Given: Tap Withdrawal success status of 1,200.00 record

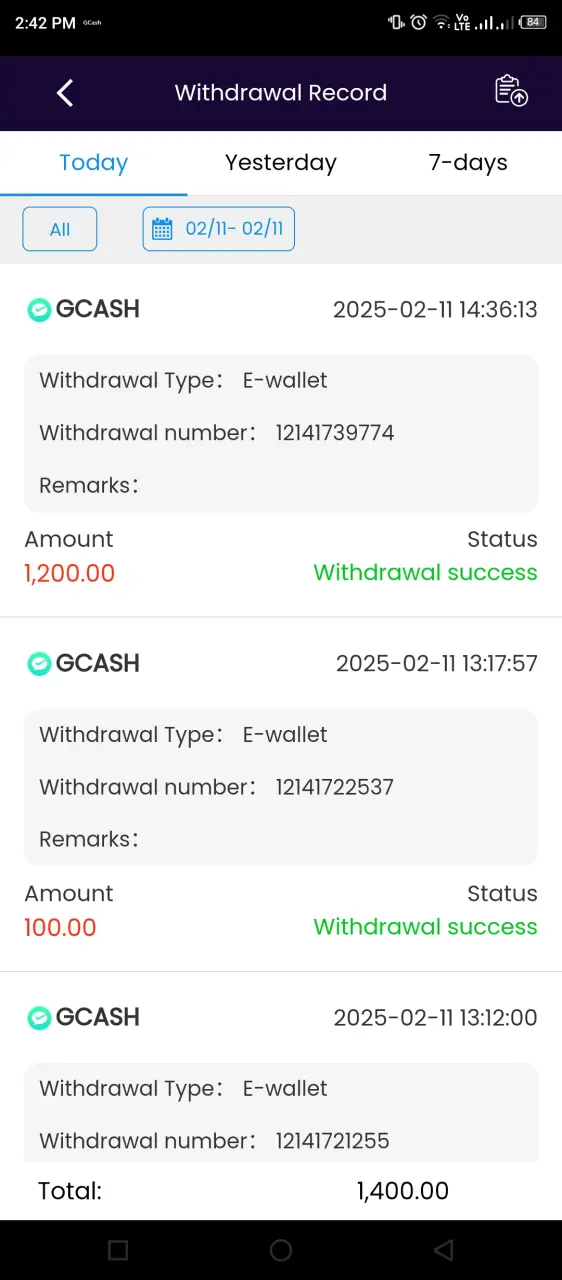Looking at the screenshot, I should click(x=425, y=573).
